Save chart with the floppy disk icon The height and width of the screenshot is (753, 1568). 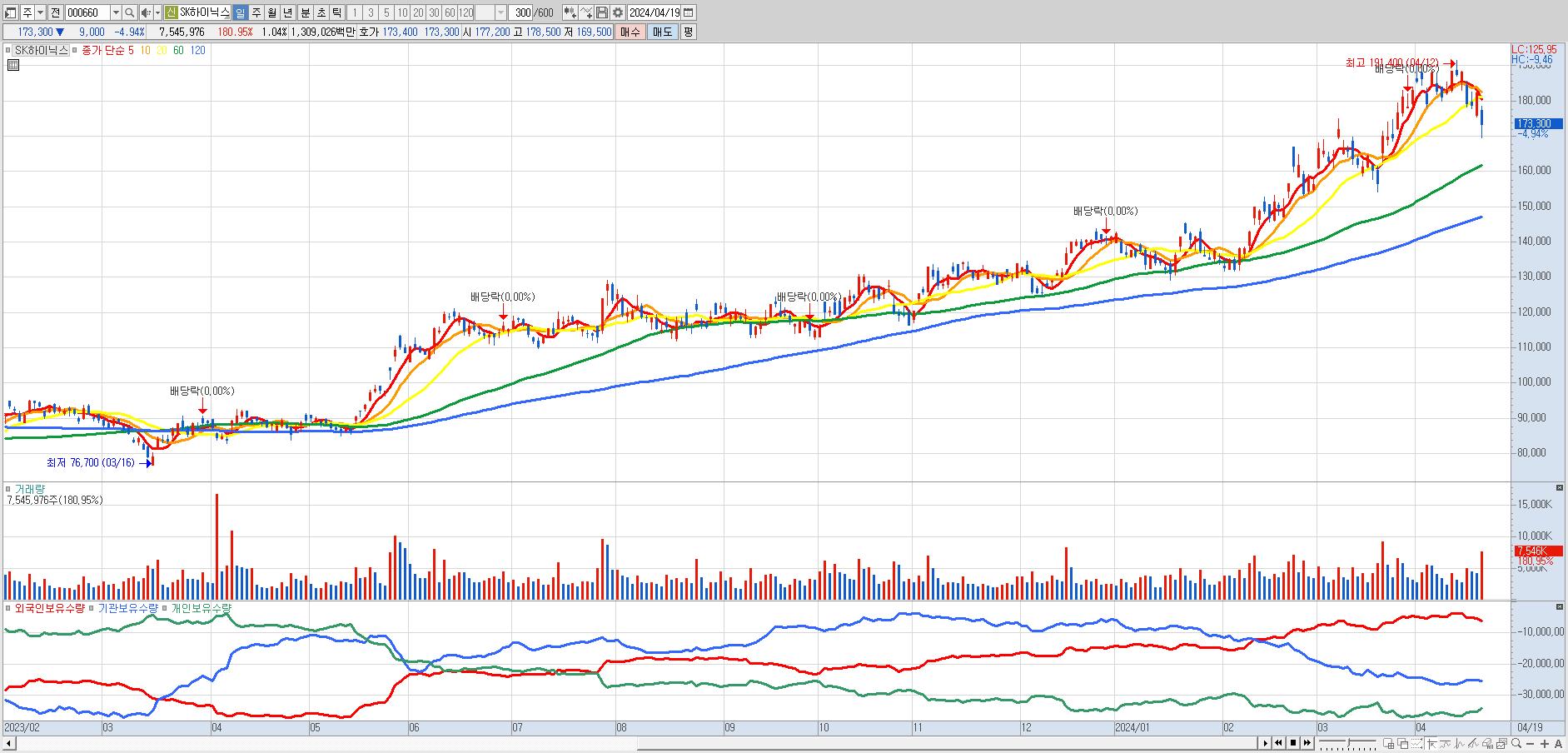[601, 12]
